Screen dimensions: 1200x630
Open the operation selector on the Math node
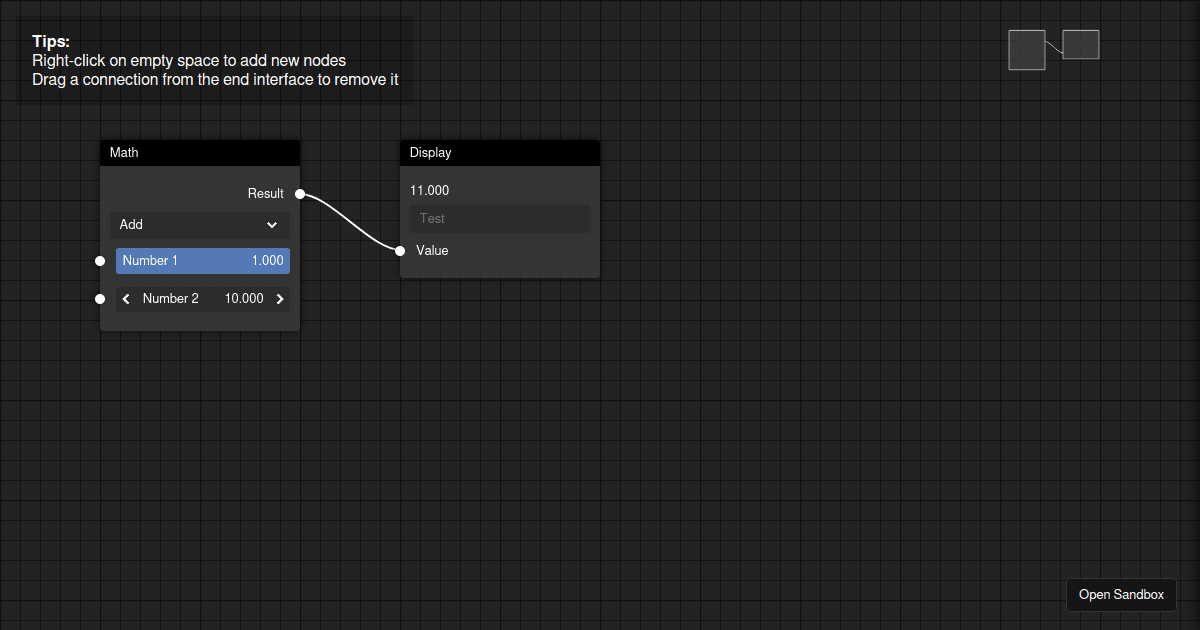tap(200, 225)
